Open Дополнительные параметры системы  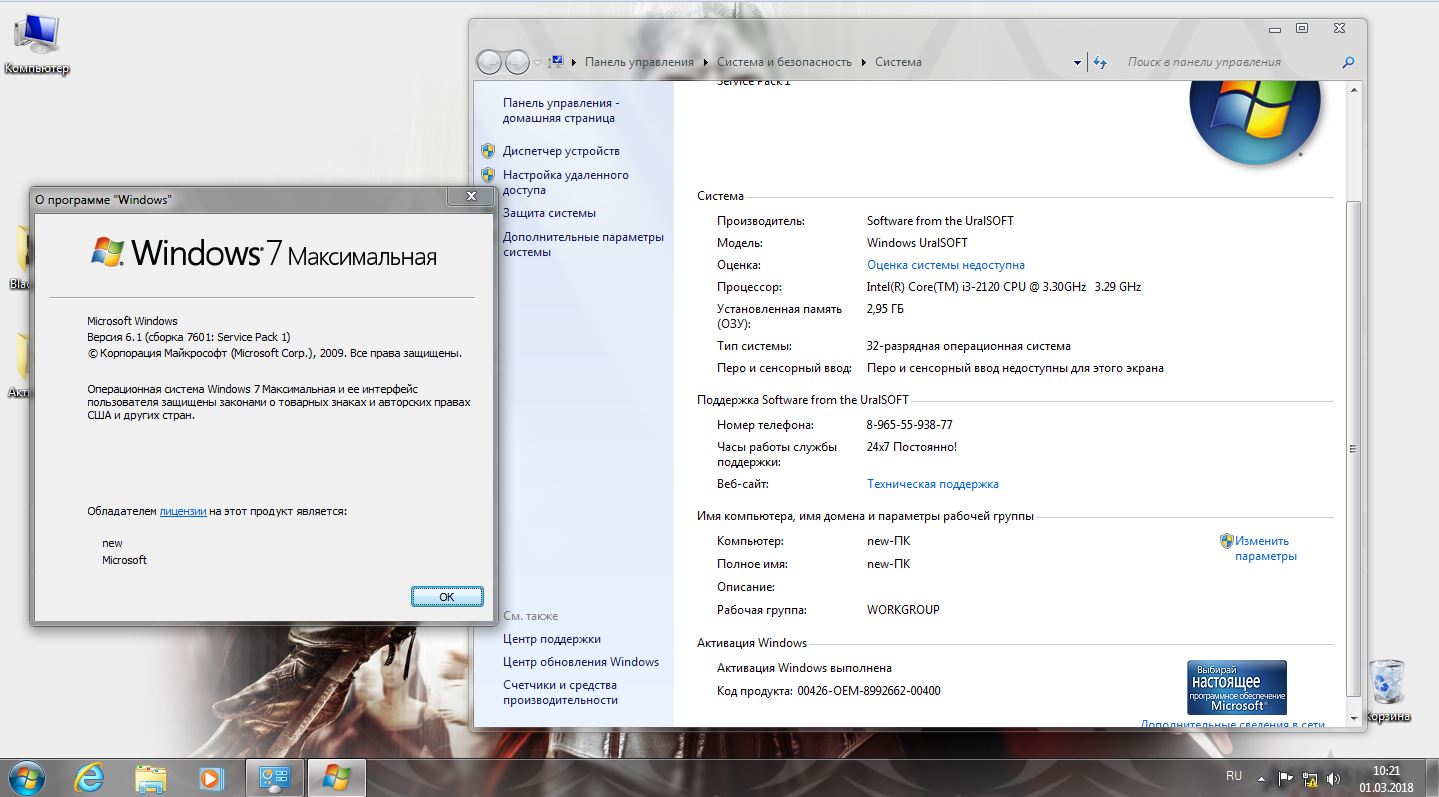click(583, 244)
